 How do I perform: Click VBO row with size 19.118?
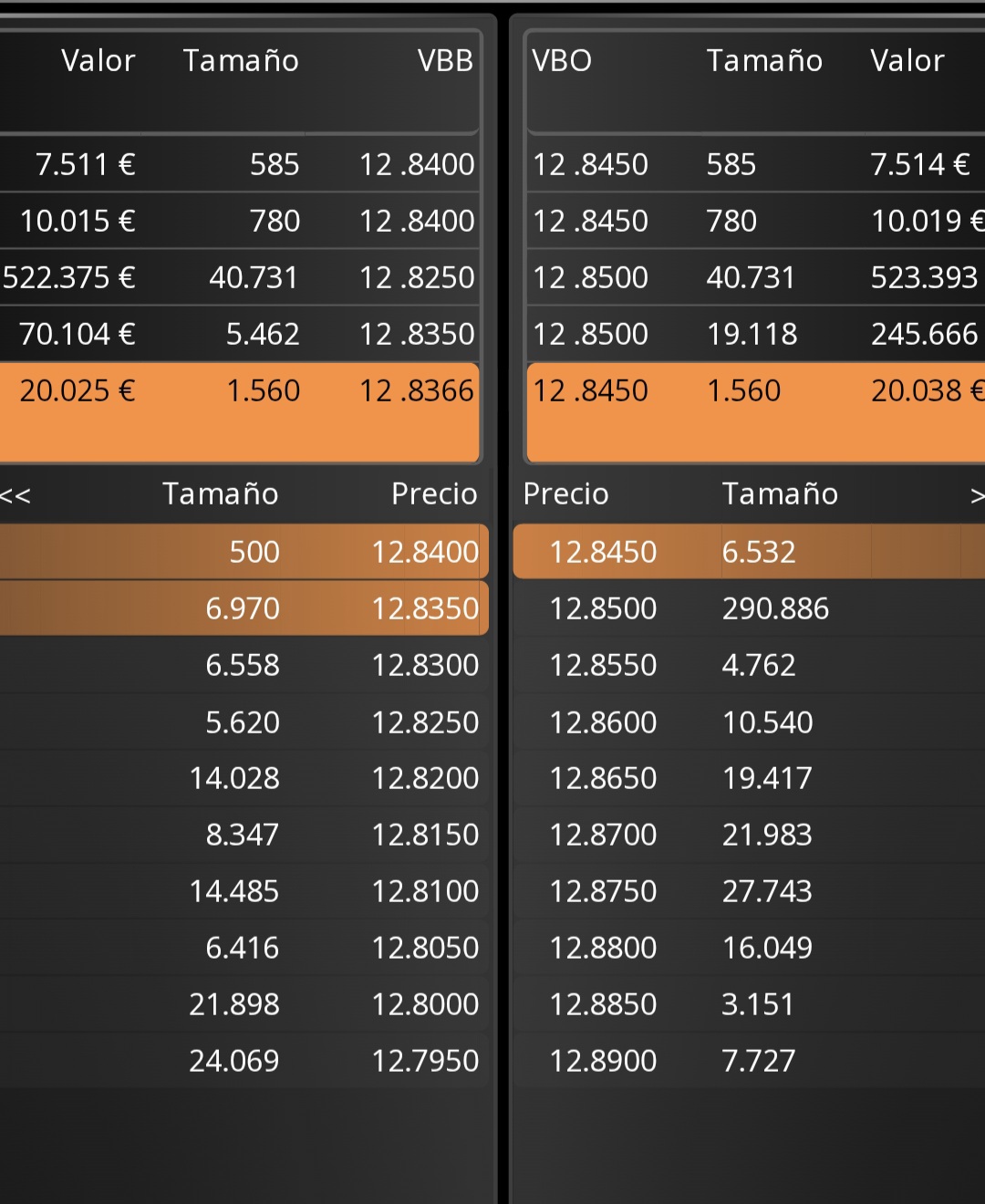tap(756, 334)
